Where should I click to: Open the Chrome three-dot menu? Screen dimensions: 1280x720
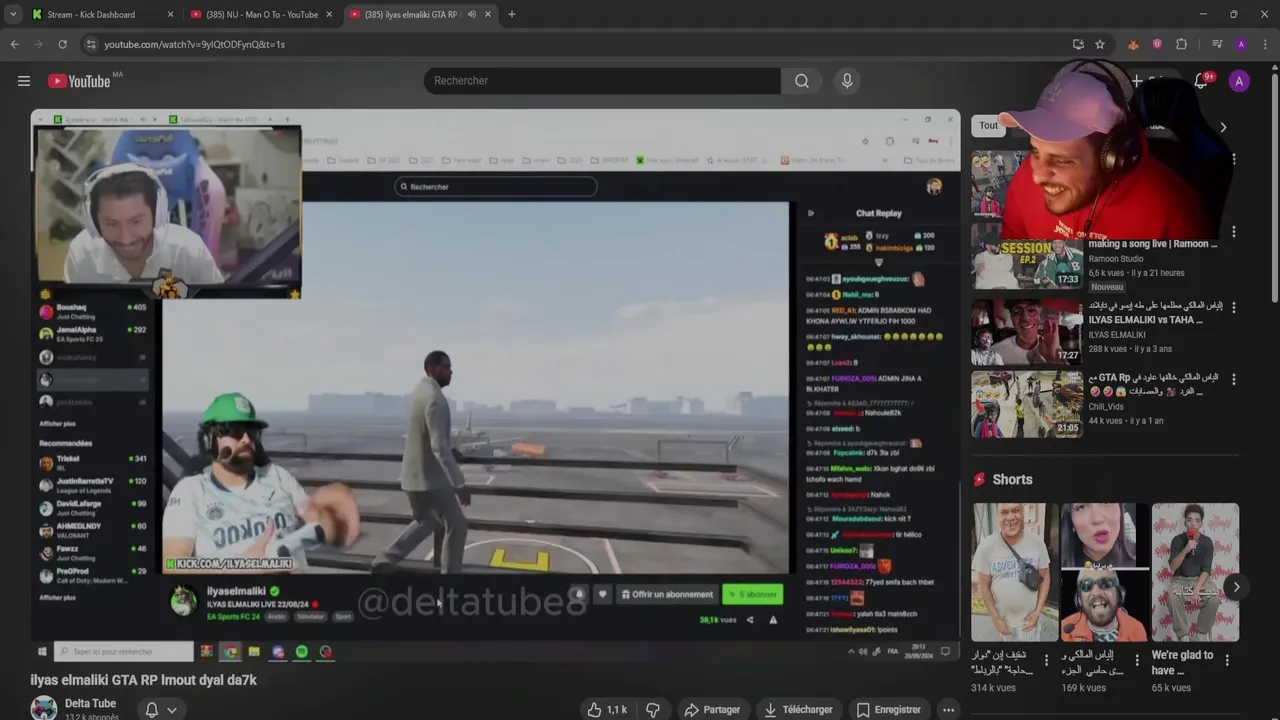point(1266,44)
